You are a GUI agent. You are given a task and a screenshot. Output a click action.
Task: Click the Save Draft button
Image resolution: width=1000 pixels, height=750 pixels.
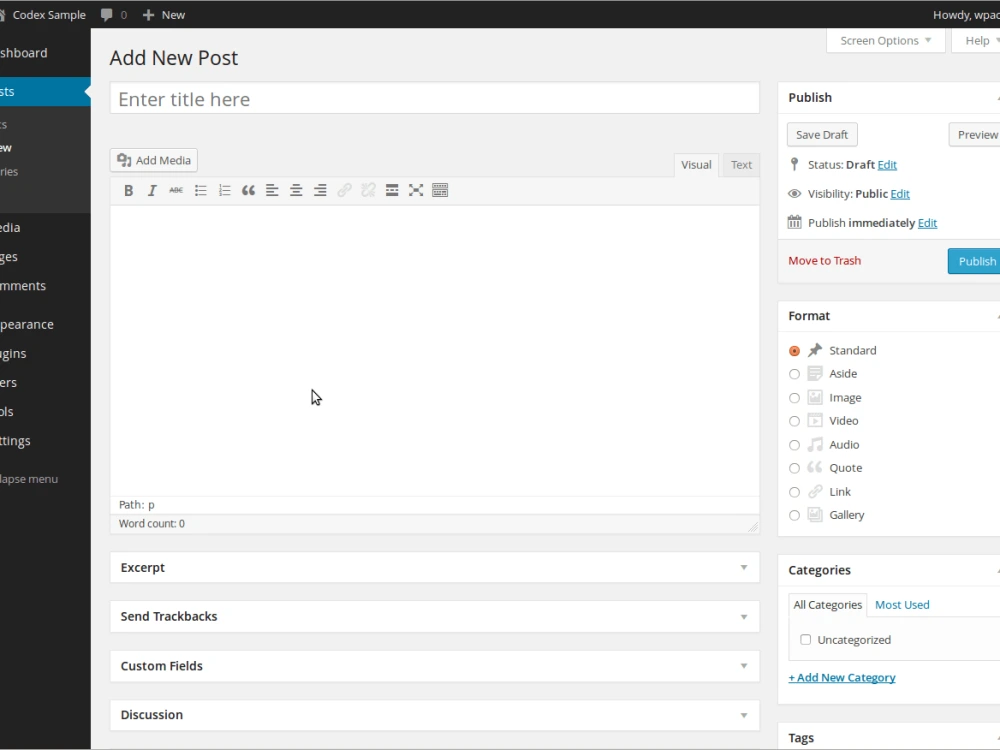(821, 135)
